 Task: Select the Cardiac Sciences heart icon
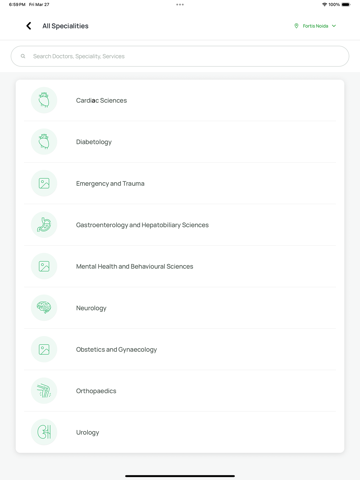point(44,100)
